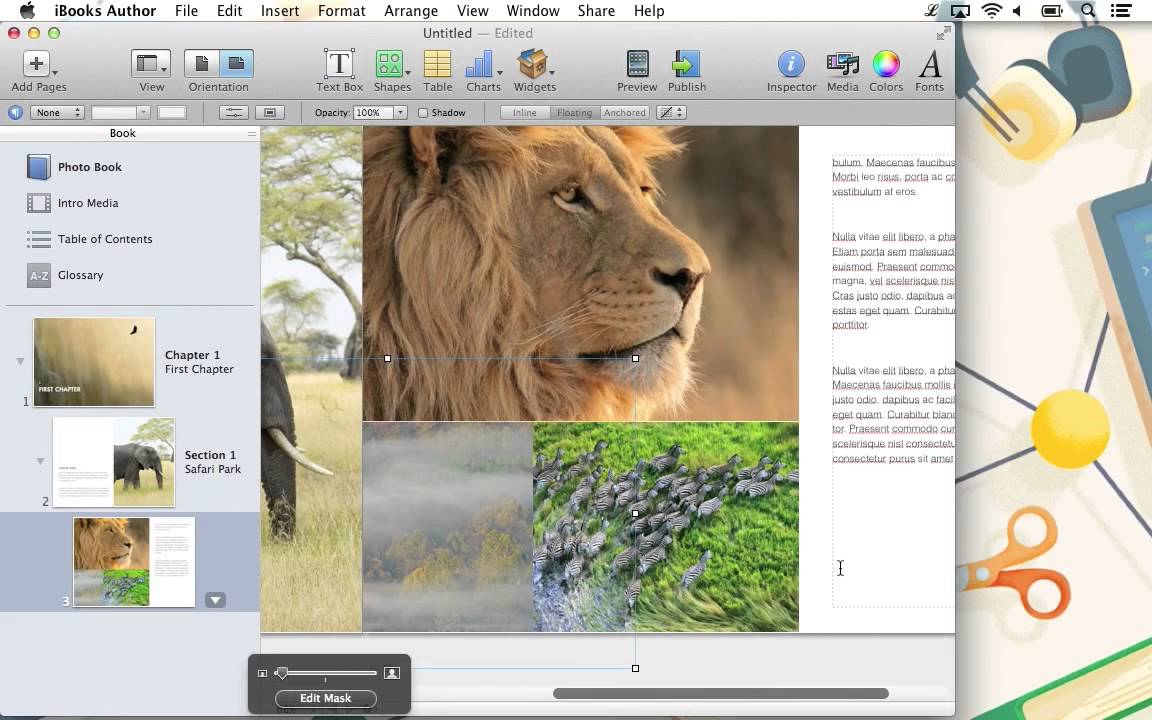Open the Arrange menu
Image resolution: width=1152 pixels, height=720 pixels.
[411, 11]
